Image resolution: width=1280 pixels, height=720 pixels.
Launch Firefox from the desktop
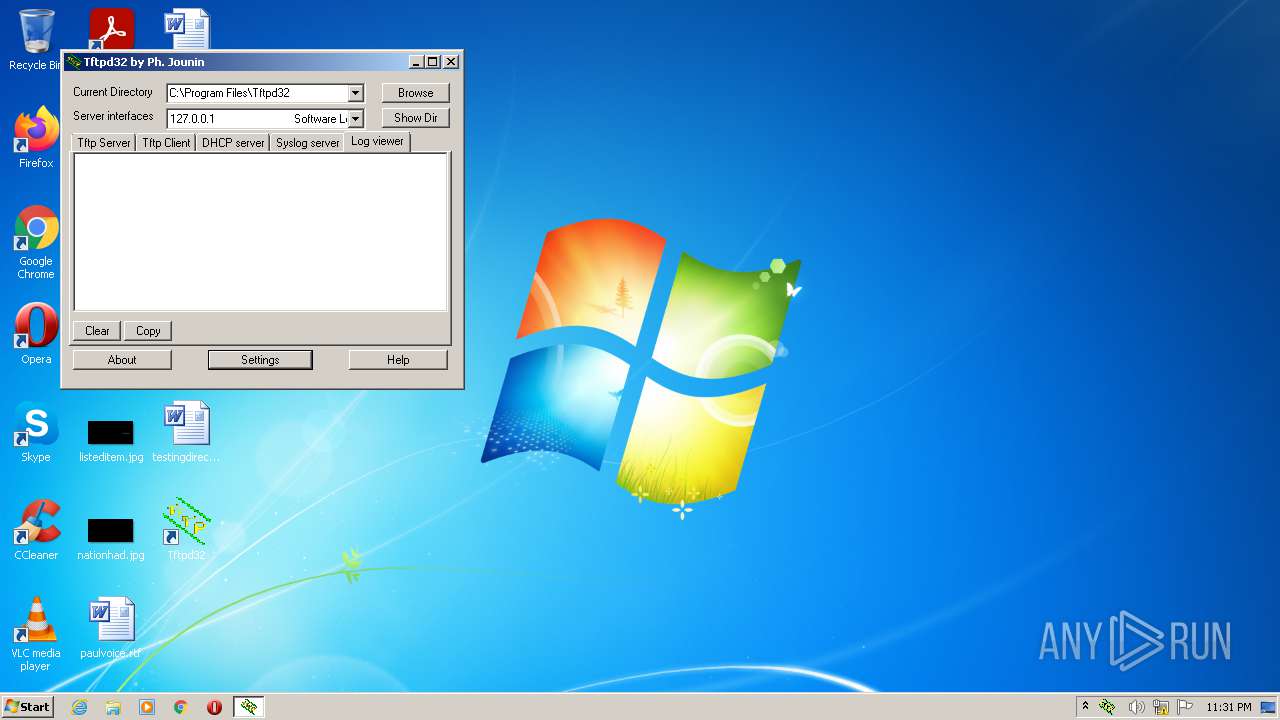coord(36,138)
